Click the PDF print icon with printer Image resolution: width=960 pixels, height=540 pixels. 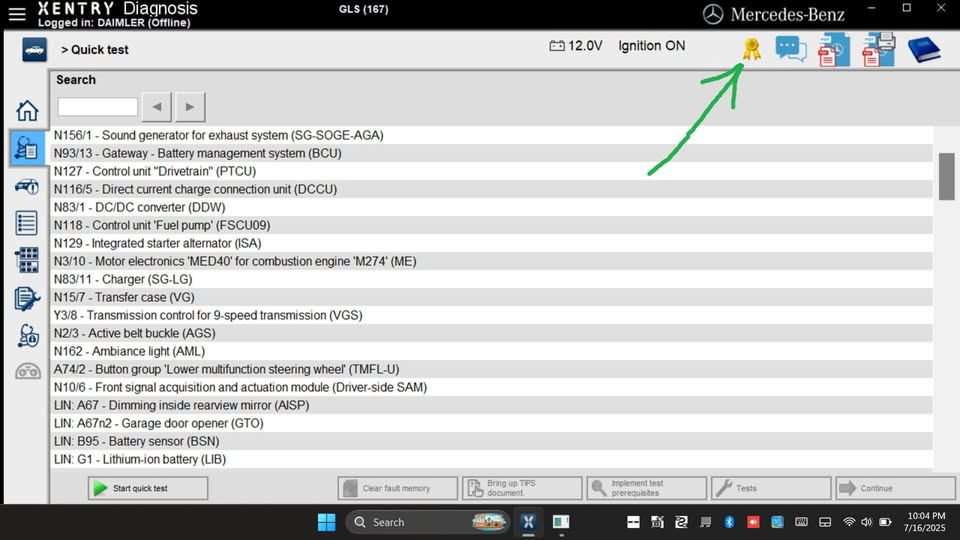[x=878, y=49]
